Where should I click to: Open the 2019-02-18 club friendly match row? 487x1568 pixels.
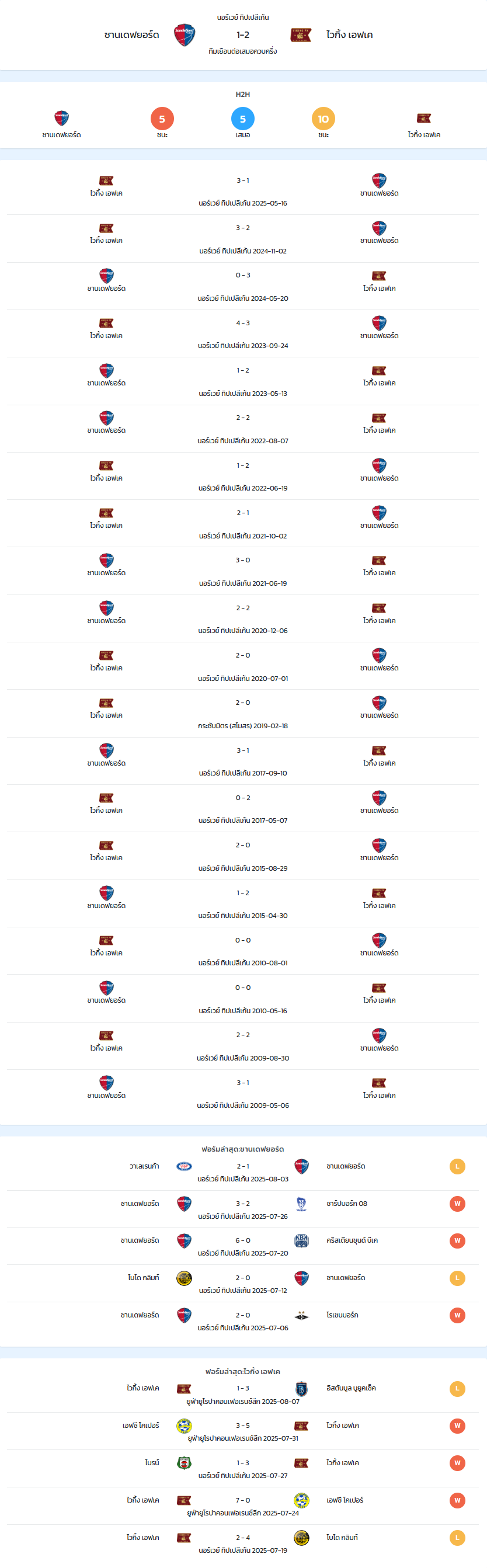(x=243, y=714)
